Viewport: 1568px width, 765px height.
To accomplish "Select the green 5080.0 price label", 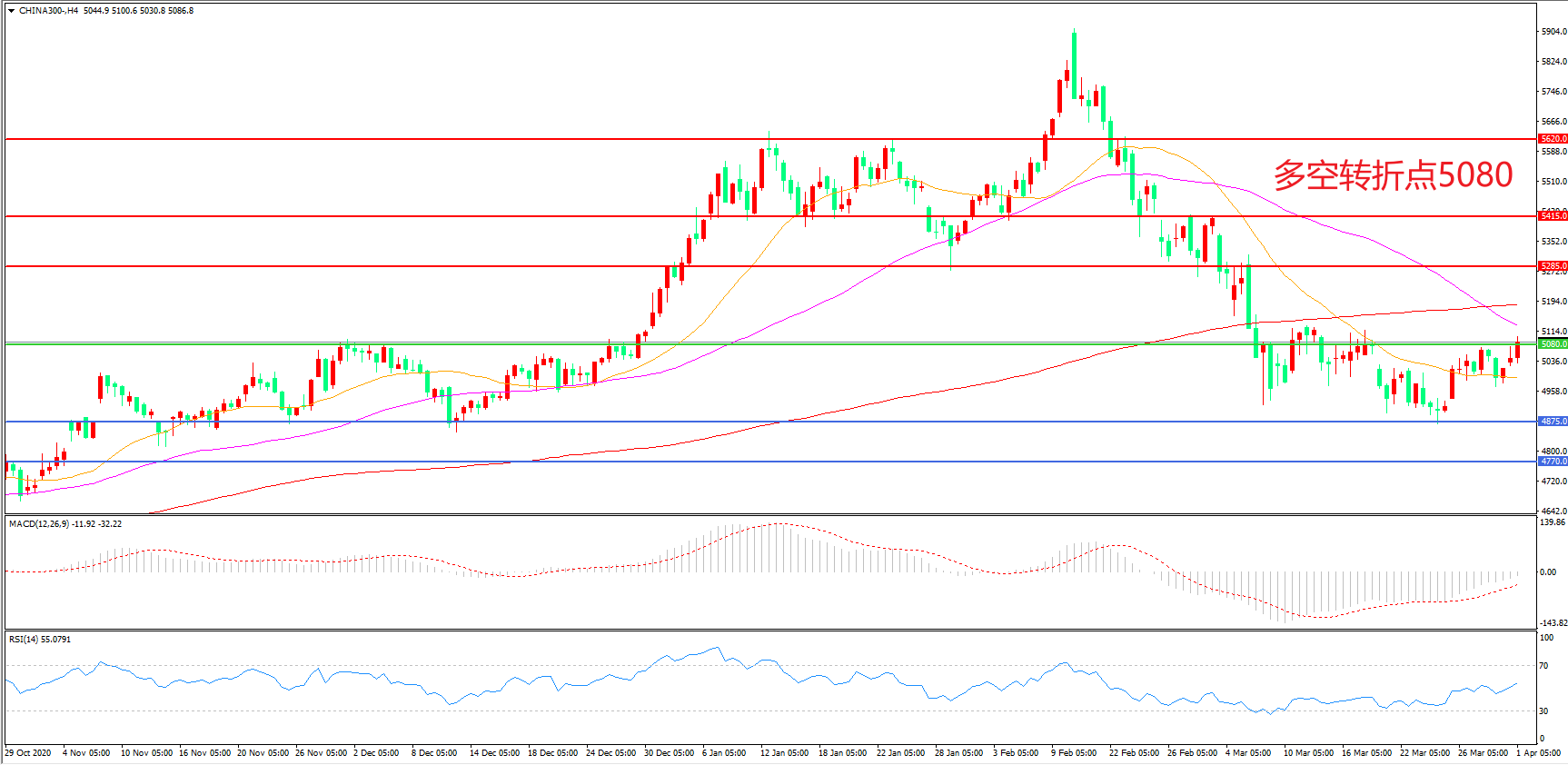I will (1553, 344).
